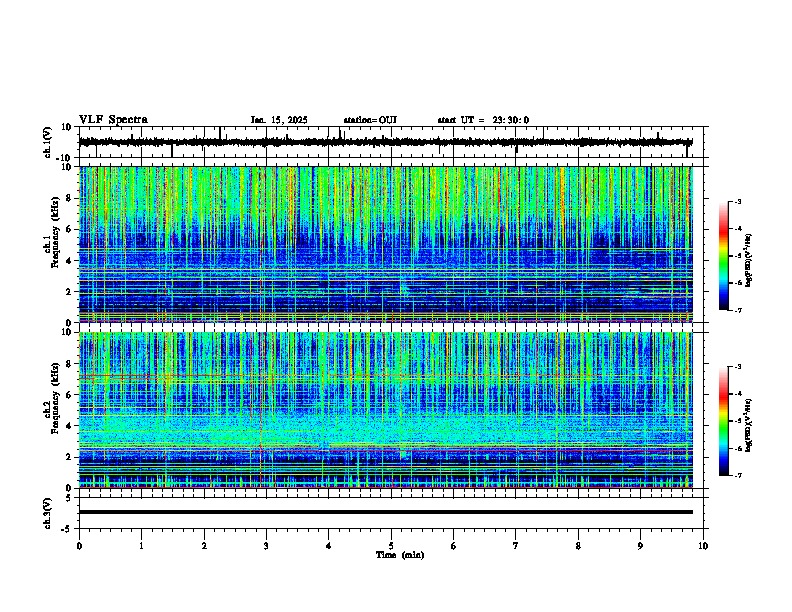Click the ch.1 voltage waveform trace

385,142
